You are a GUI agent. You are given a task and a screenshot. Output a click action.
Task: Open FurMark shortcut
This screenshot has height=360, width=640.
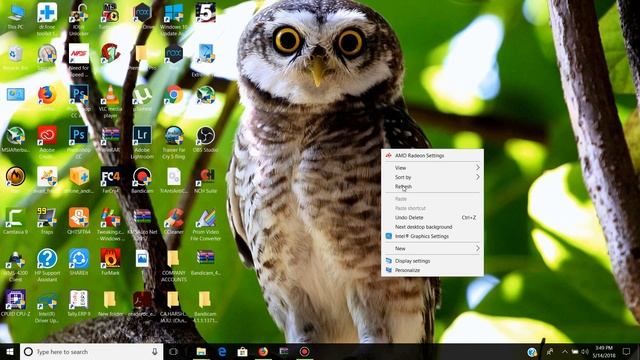111,262
